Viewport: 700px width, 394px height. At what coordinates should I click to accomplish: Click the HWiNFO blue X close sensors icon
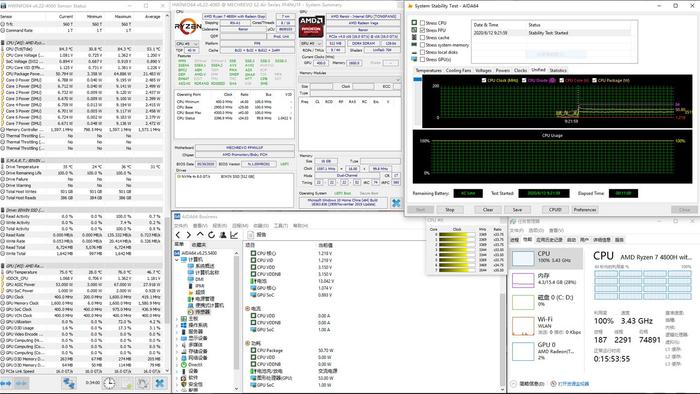[x=159, y=383]
